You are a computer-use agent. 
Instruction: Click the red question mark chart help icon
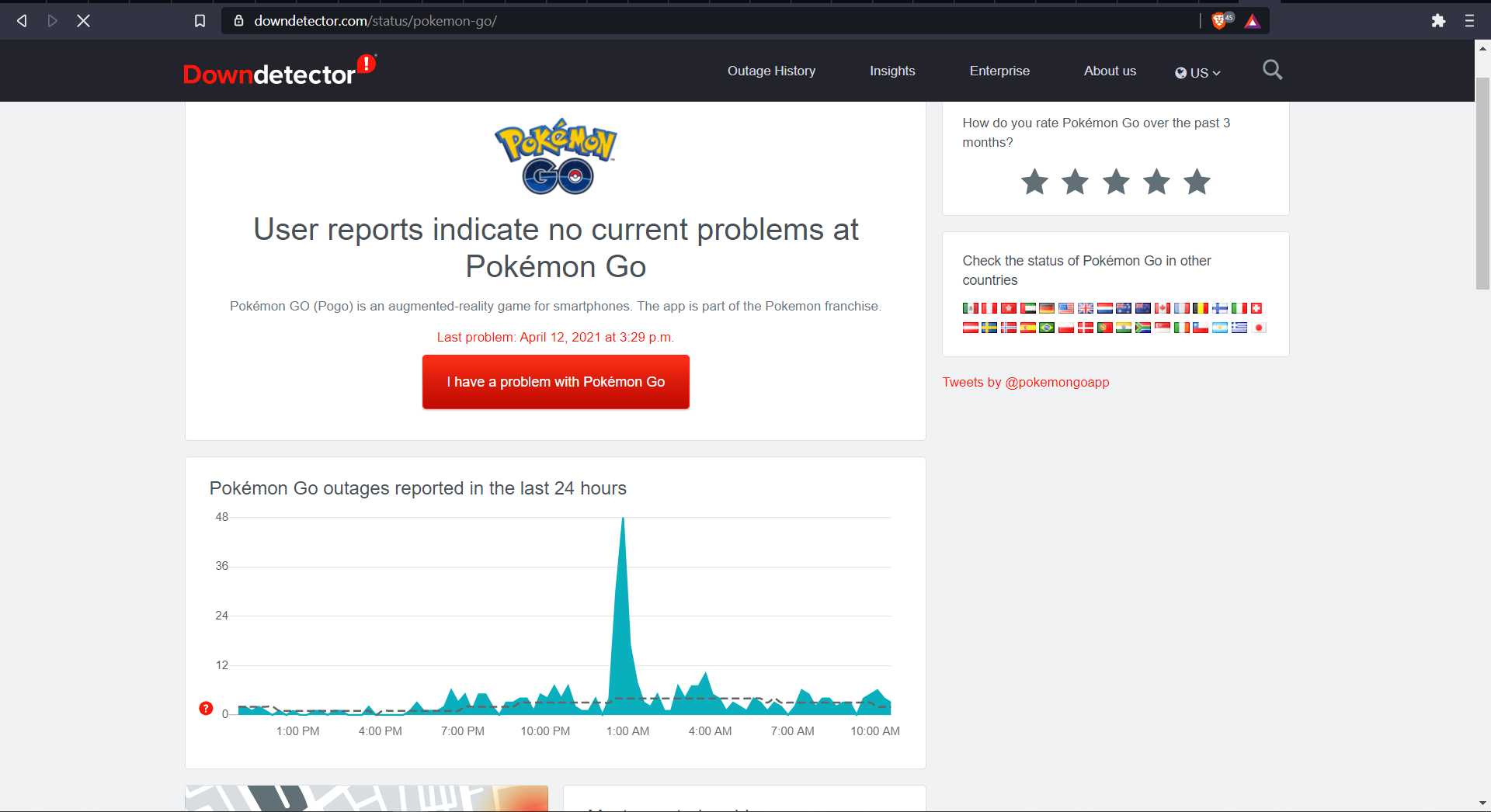tap(206, 708)
